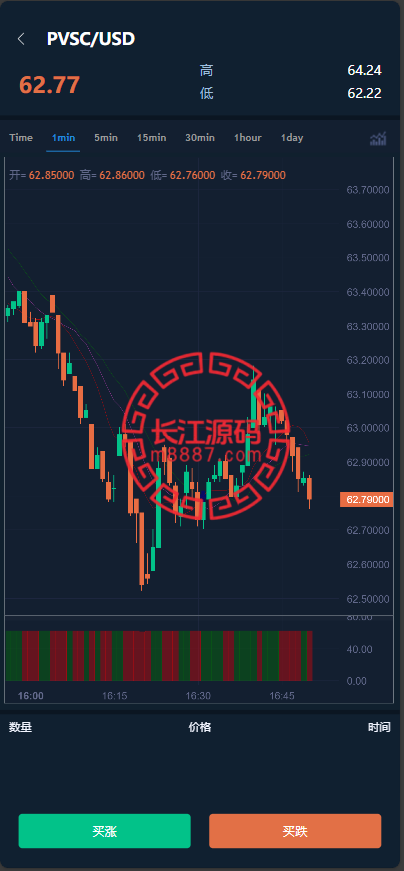Select the 1min interval tab
The width and height of the screenshot is (404, 871).
click(x=63, y=138)
